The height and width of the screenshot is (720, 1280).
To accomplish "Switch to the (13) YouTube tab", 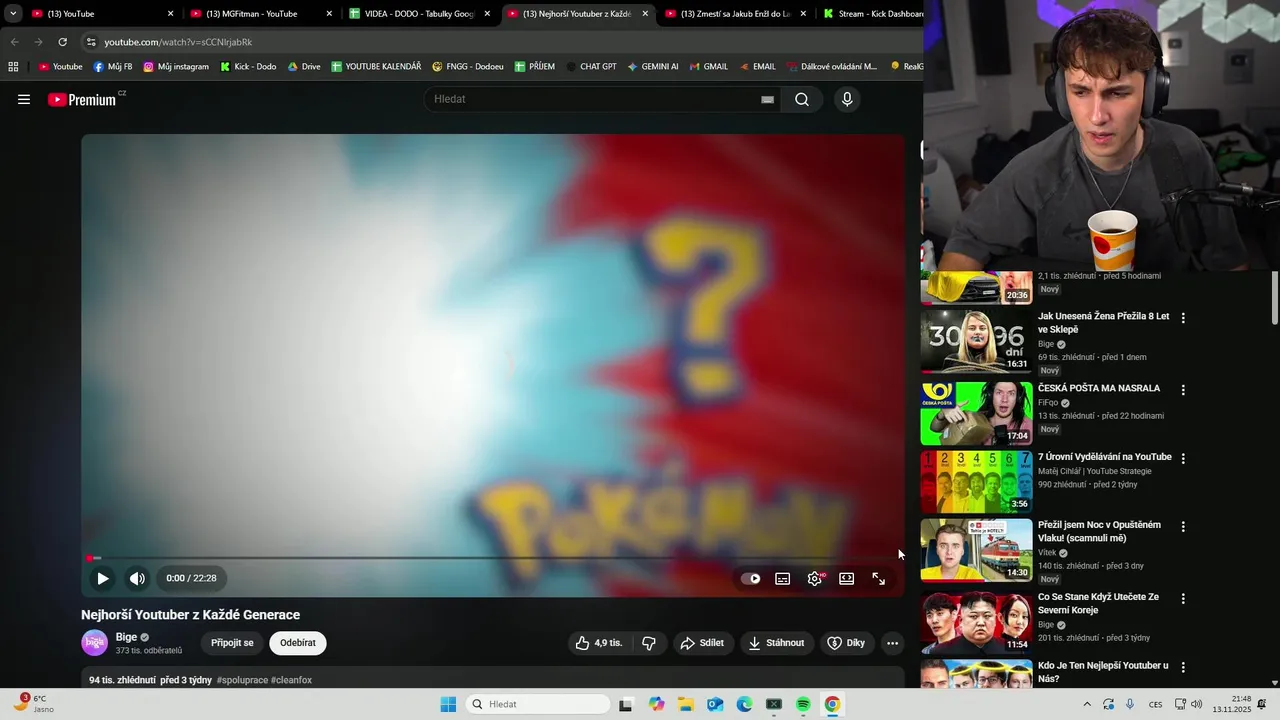I will click(103, 14).
